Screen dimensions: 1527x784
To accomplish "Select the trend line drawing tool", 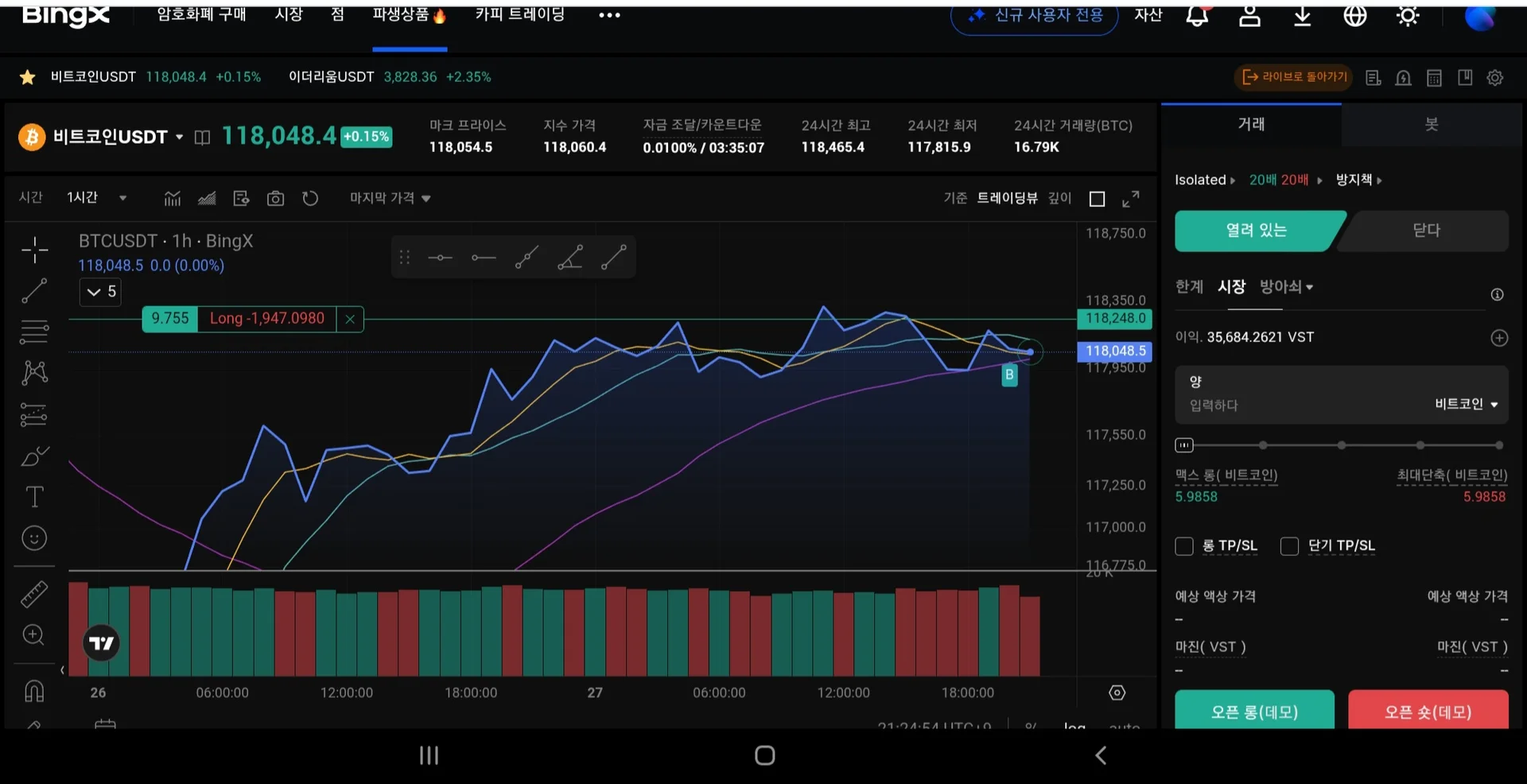I will (34, 291).
